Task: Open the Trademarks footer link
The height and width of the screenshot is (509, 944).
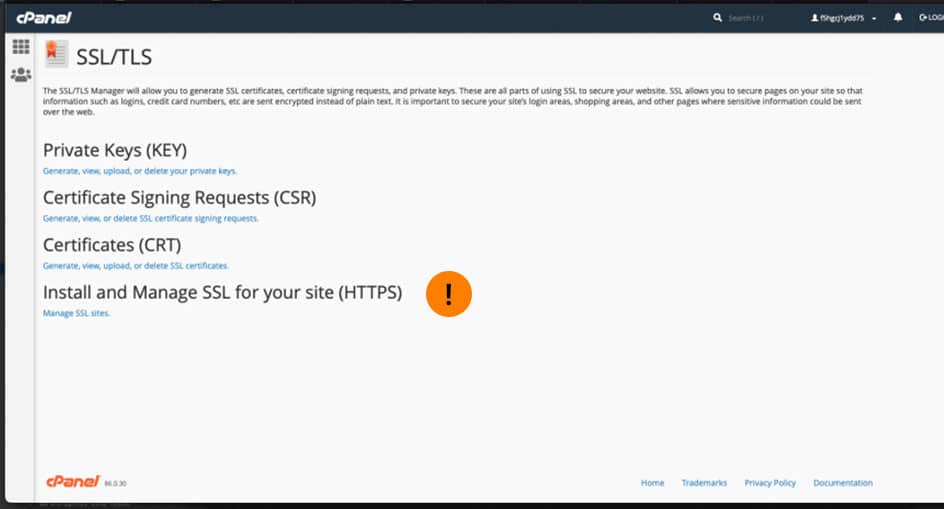Action: [704, 483]
